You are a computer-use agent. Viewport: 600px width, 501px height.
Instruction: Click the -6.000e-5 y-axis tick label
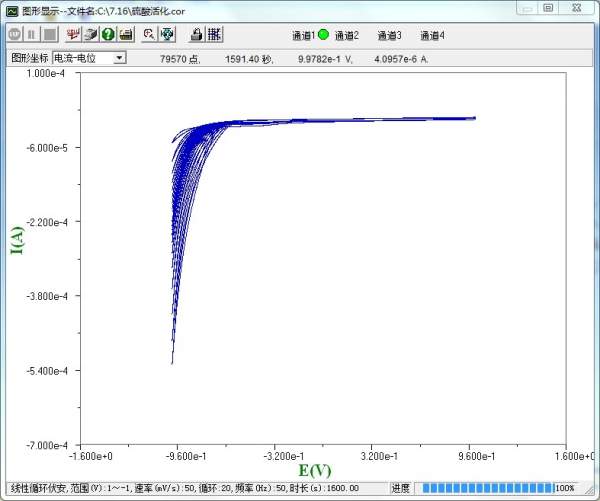pos(46,148)
